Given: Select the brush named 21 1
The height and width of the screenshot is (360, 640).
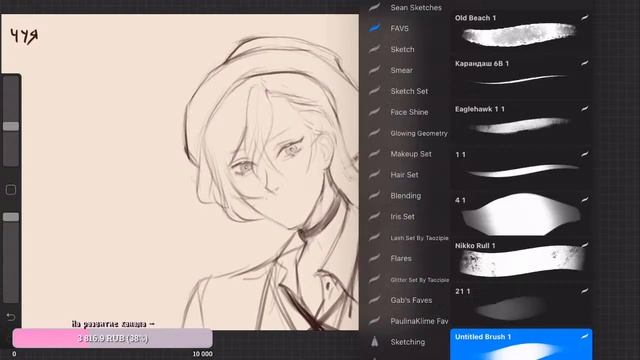Looking at the screenshot, I should point(521,305).
